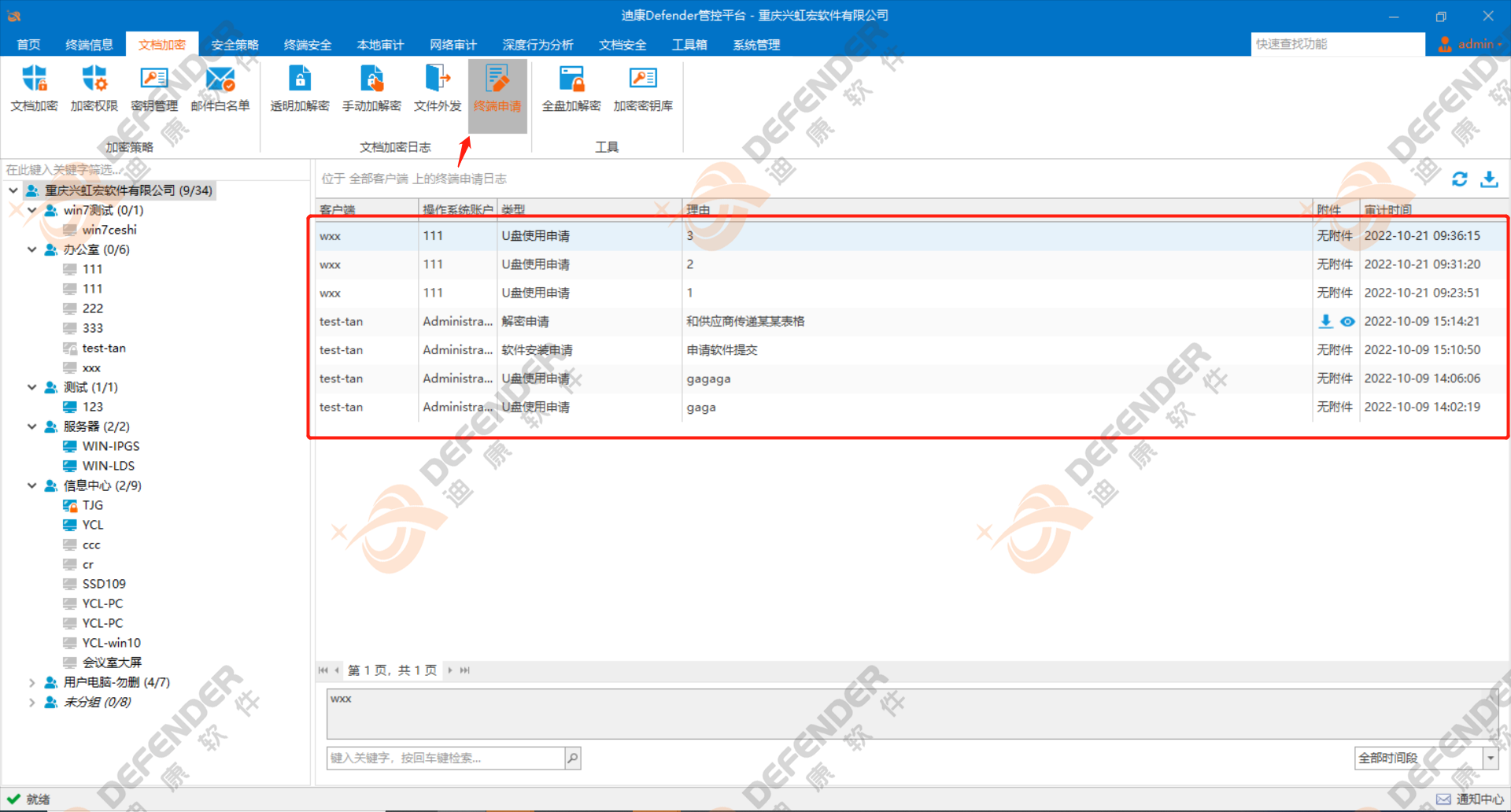1511x812 pixels.
Task: Select the row with time 09:36:15
Action: click(911, 236)
